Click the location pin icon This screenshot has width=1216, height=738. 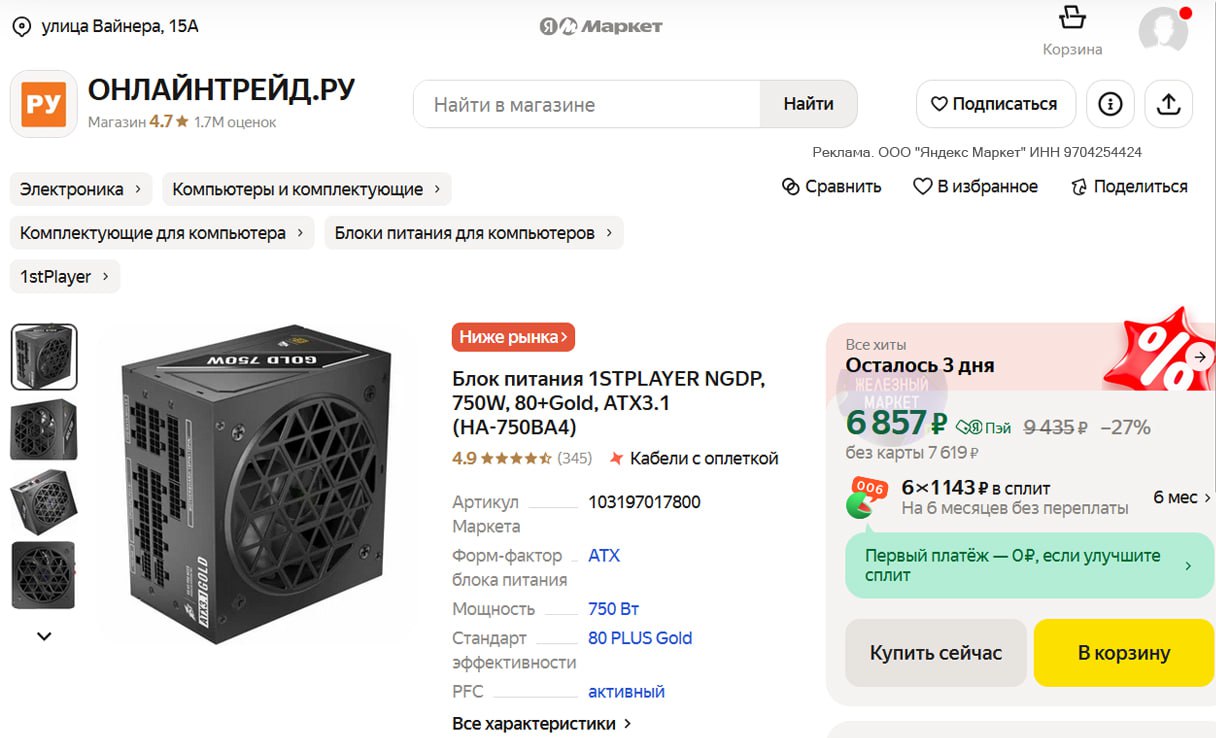point(21,26)
